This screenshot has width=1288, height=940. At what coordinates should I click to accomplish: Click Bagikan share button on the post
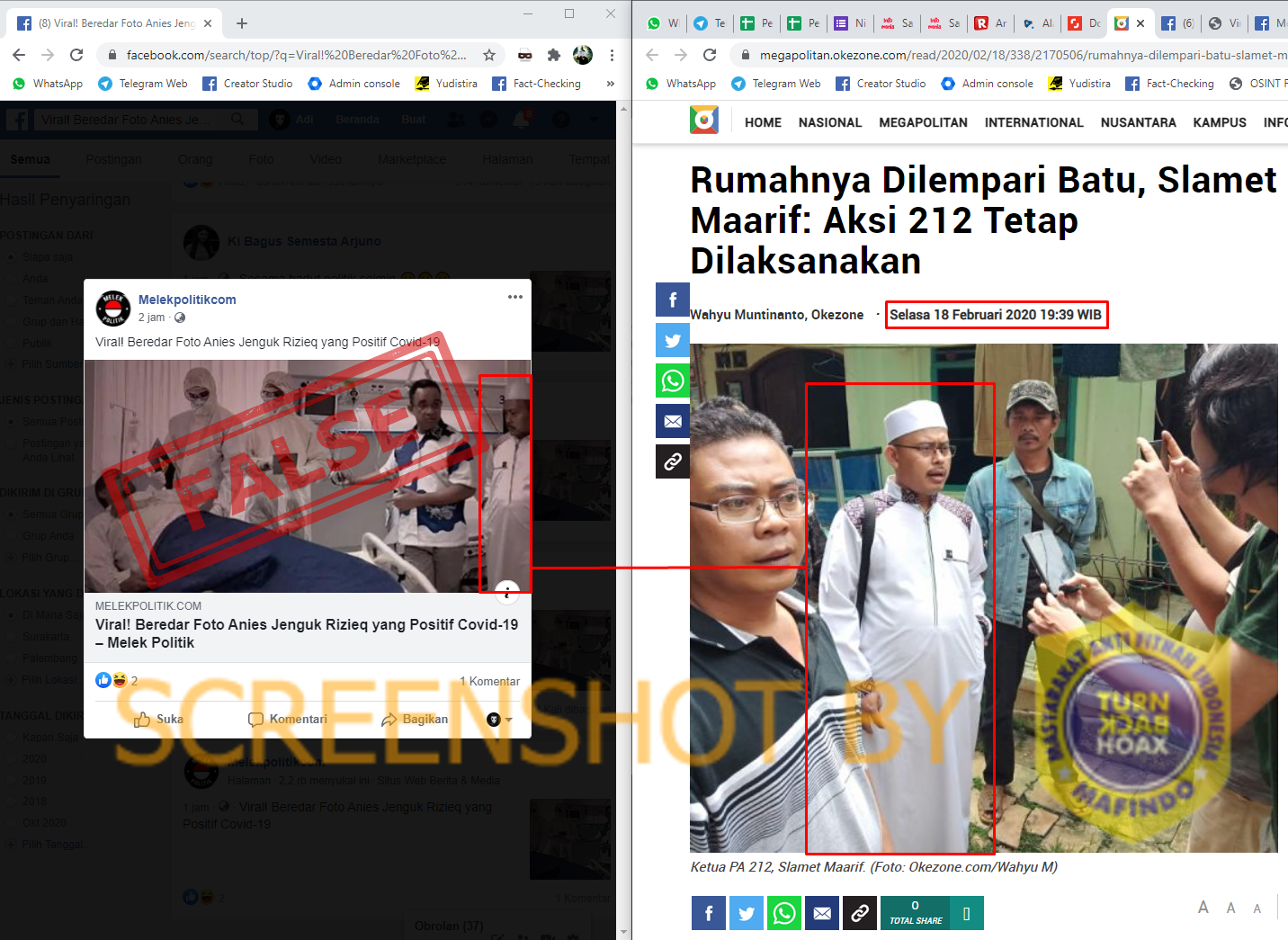pos(415,720)
